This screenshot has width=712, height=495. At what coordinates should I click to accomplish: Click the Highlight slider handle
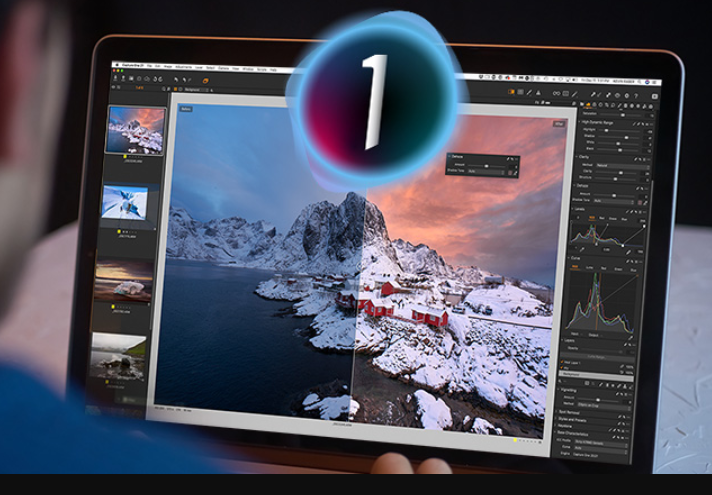[606, 130]
